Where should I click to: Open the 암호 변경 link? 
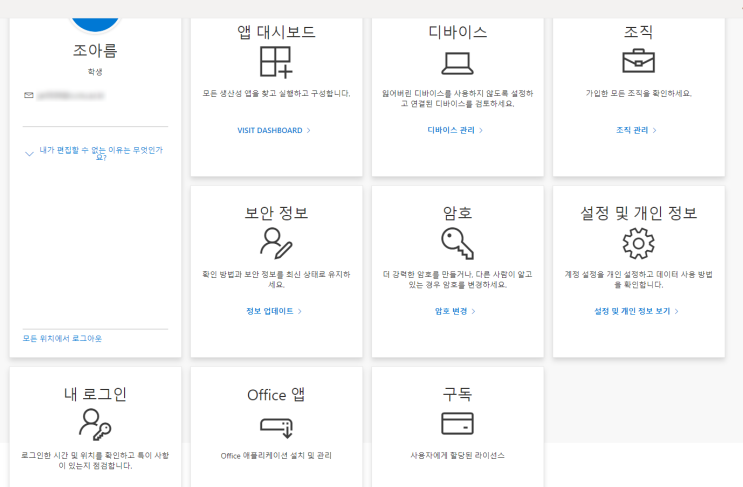(x=451, y=311)
